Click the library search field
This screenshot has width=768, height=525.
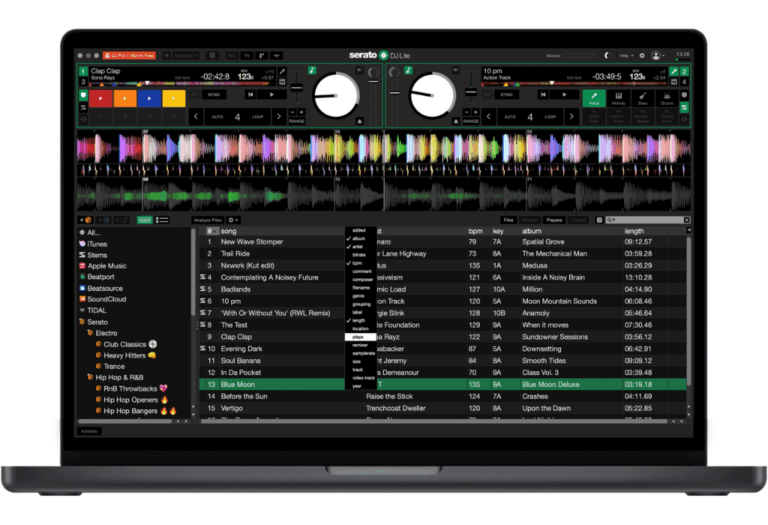pyautogui.click(x=648, y=220)
